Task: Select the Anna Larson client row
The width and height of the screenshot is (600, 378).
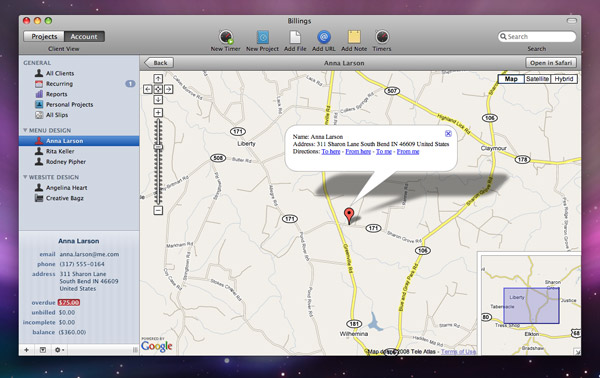Action: pos(79,141)
